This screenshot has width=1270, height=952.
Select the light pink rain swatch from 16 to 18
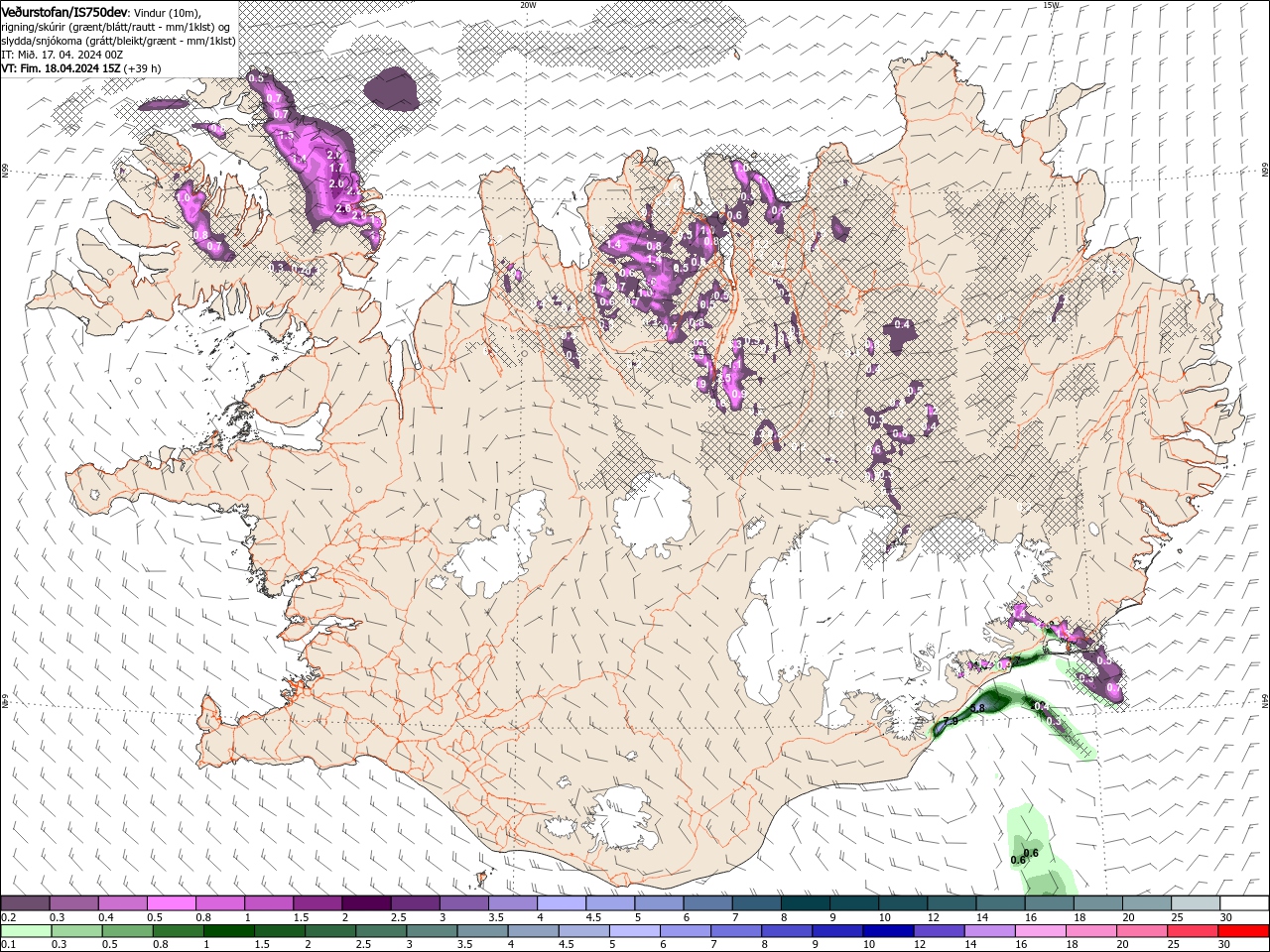tap(1040, 931)
